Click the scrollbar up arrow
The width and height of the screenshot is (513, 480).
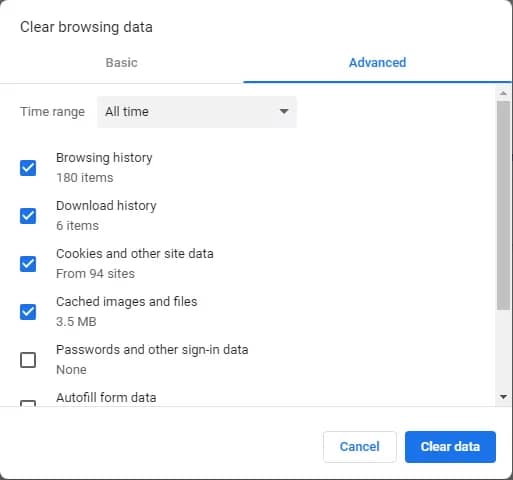click(x=504, y=94)
